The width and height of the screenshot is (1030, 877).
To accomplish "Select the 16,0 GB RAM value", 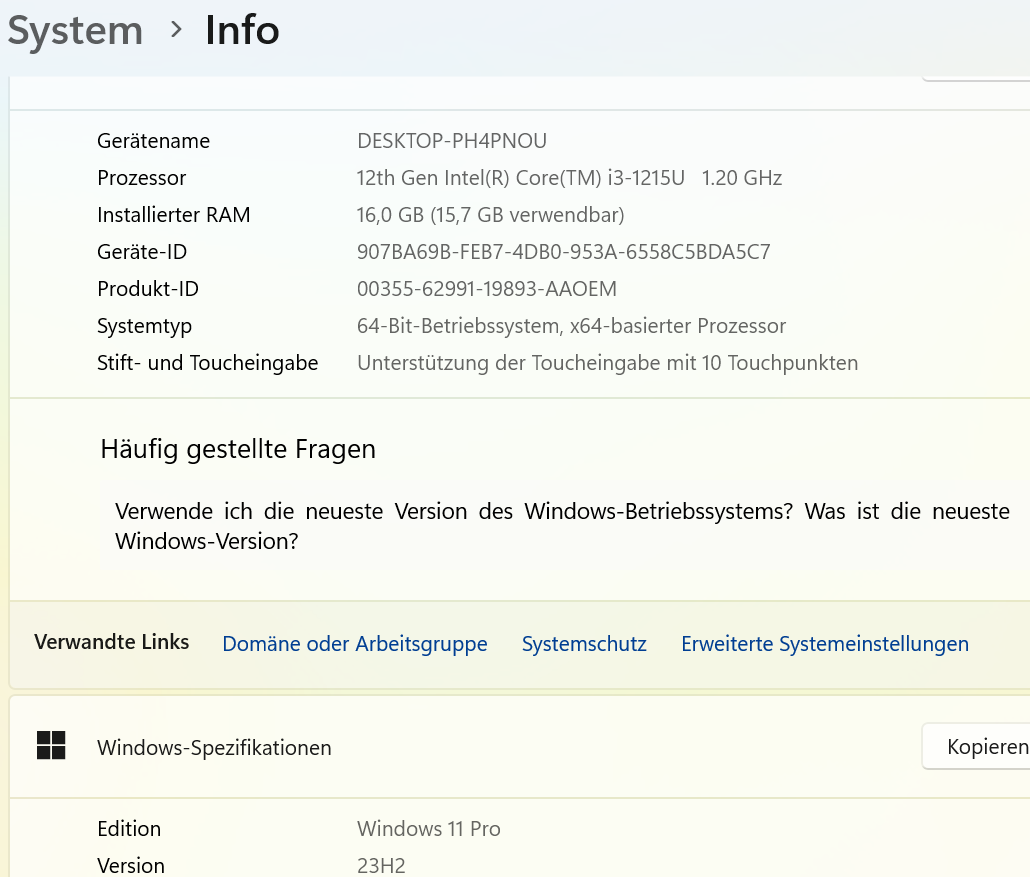I will (490, 215).
